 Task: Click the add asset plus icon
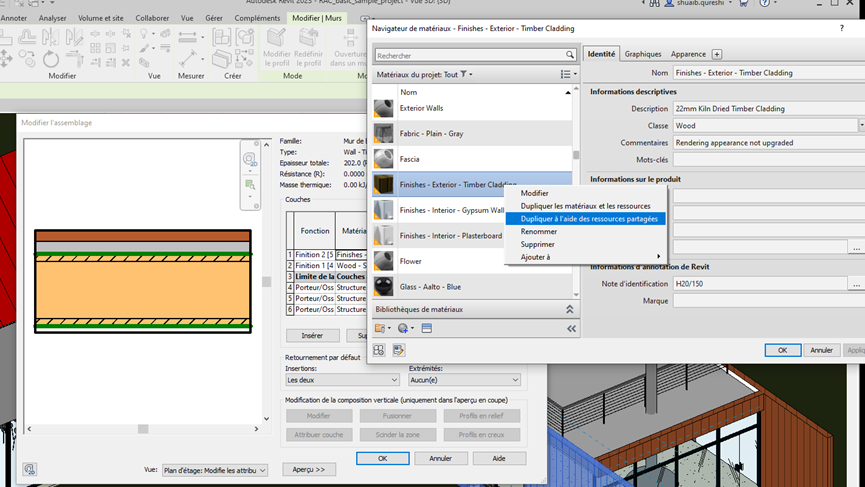pyautogui.click(x=717, y=54)
